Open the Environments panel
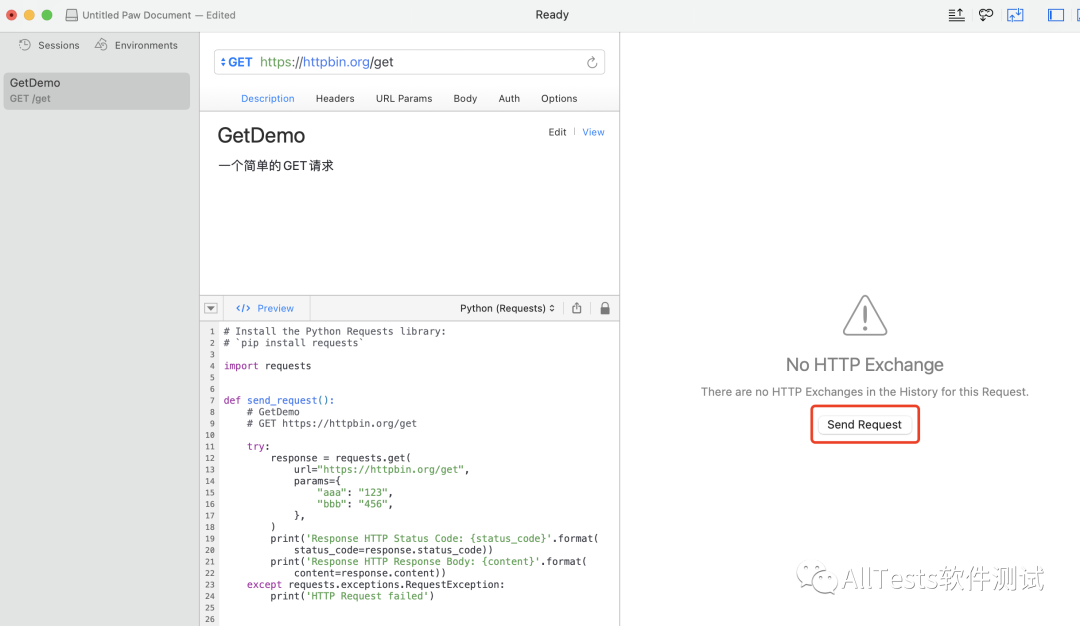 [x=137, y=45]
